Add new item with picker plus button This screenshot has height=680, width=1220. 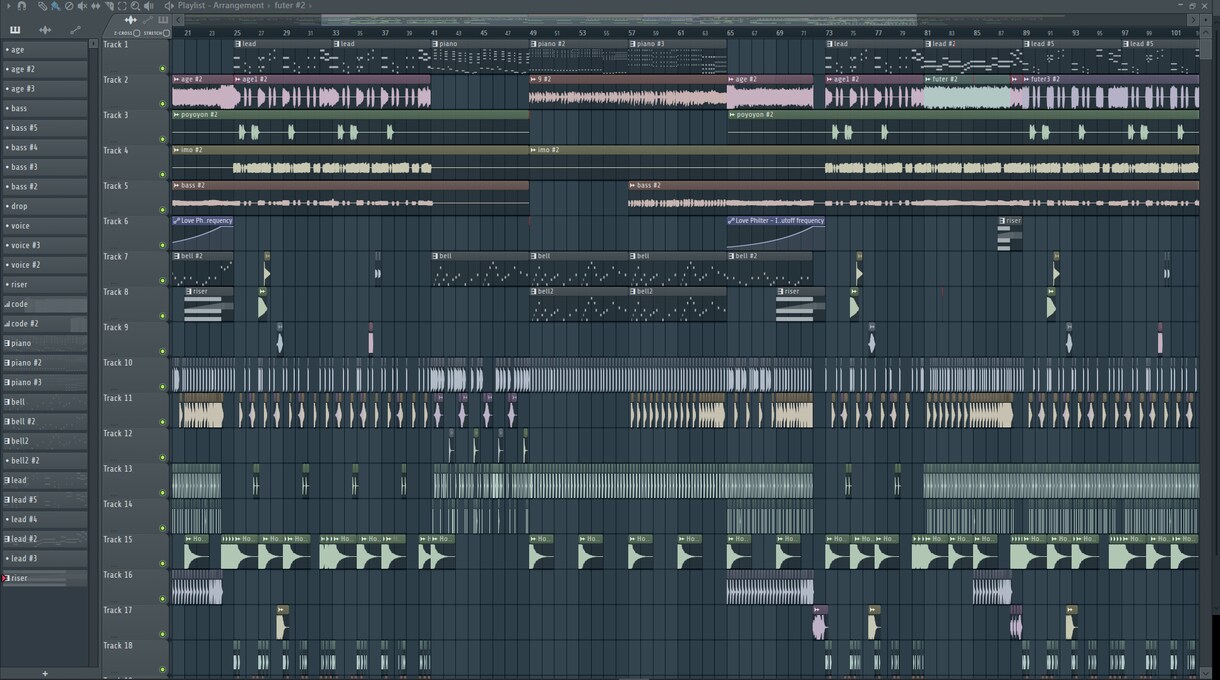click(45, 674)
